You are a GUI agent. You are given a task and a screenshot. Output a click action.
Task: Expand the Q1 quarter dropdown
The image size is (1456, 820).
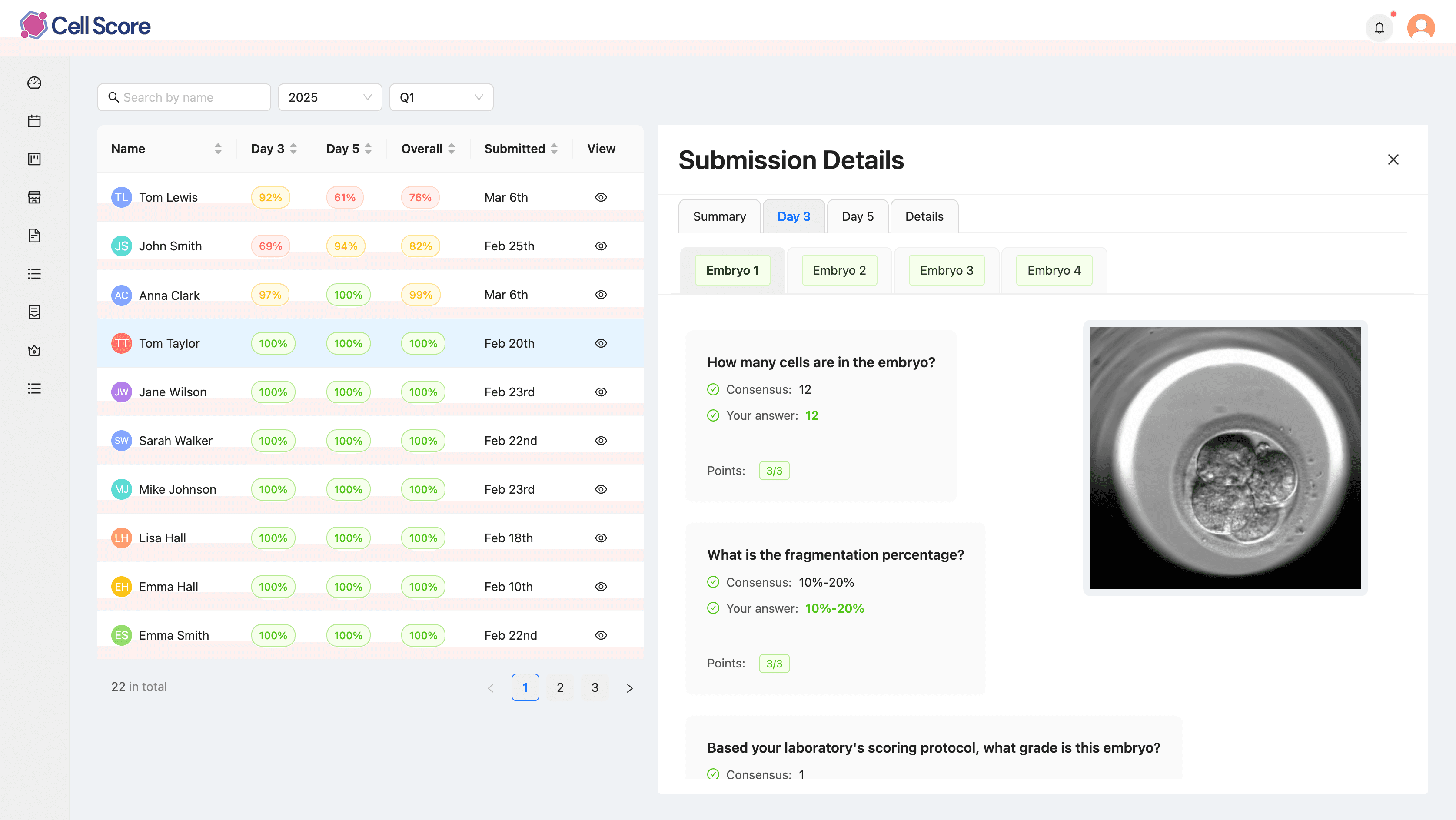click(x=441, y=96)
